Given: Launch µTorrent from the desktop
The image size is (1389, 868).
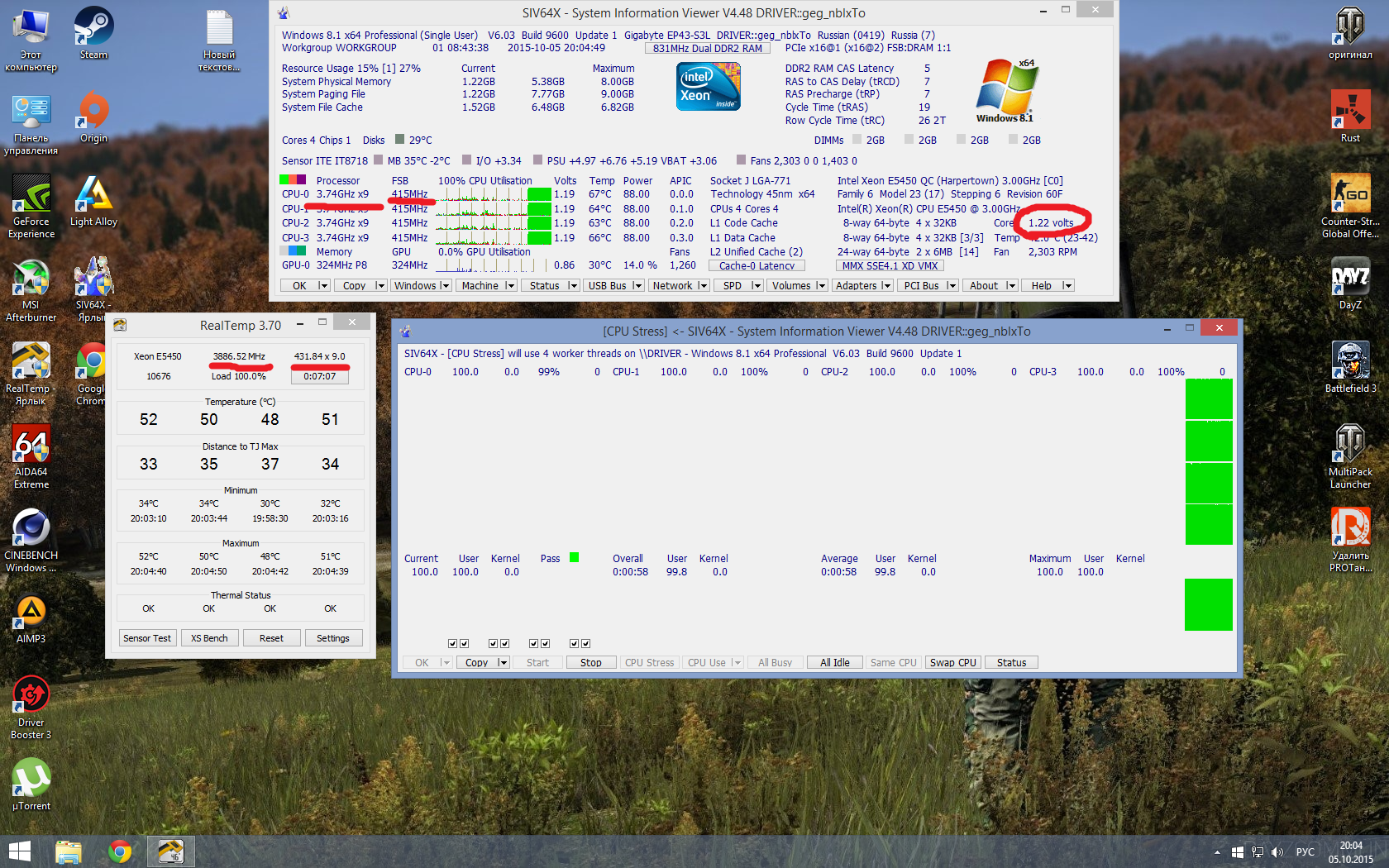Looking at the screenshot, I should coord(31,785).
